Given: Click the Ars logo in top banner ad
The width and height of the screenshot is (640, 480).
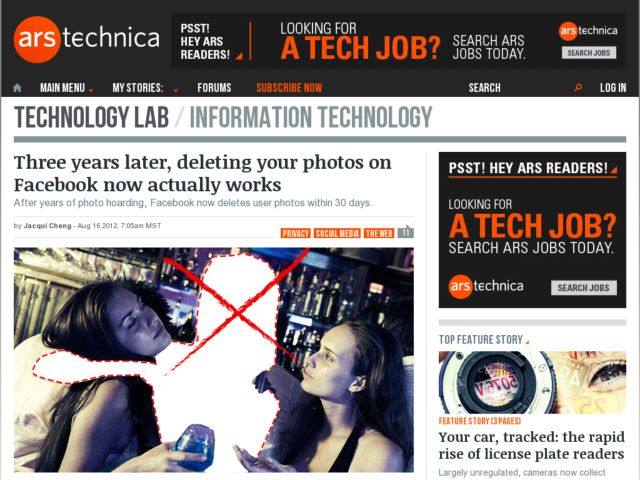Looking at the screenshot, I should (588, 31).
